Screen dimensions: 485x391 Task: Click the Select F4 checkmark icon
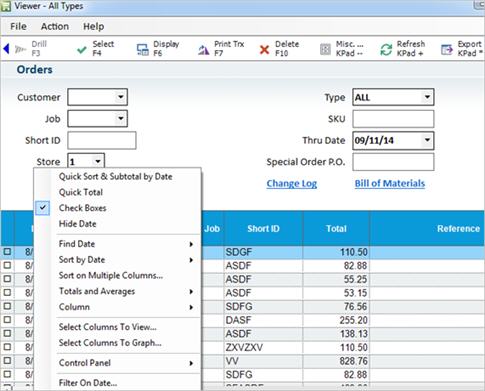tap(82, 50)
